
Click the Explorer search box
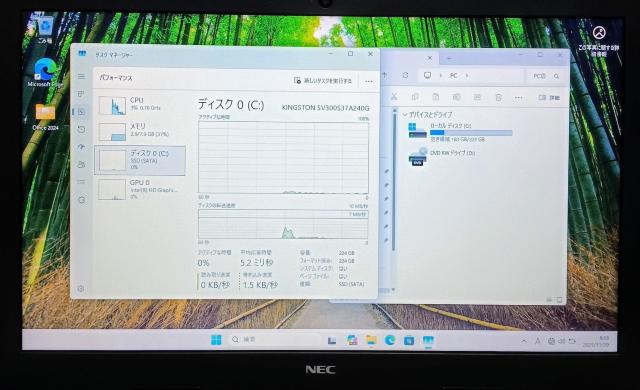click(546, 76)
